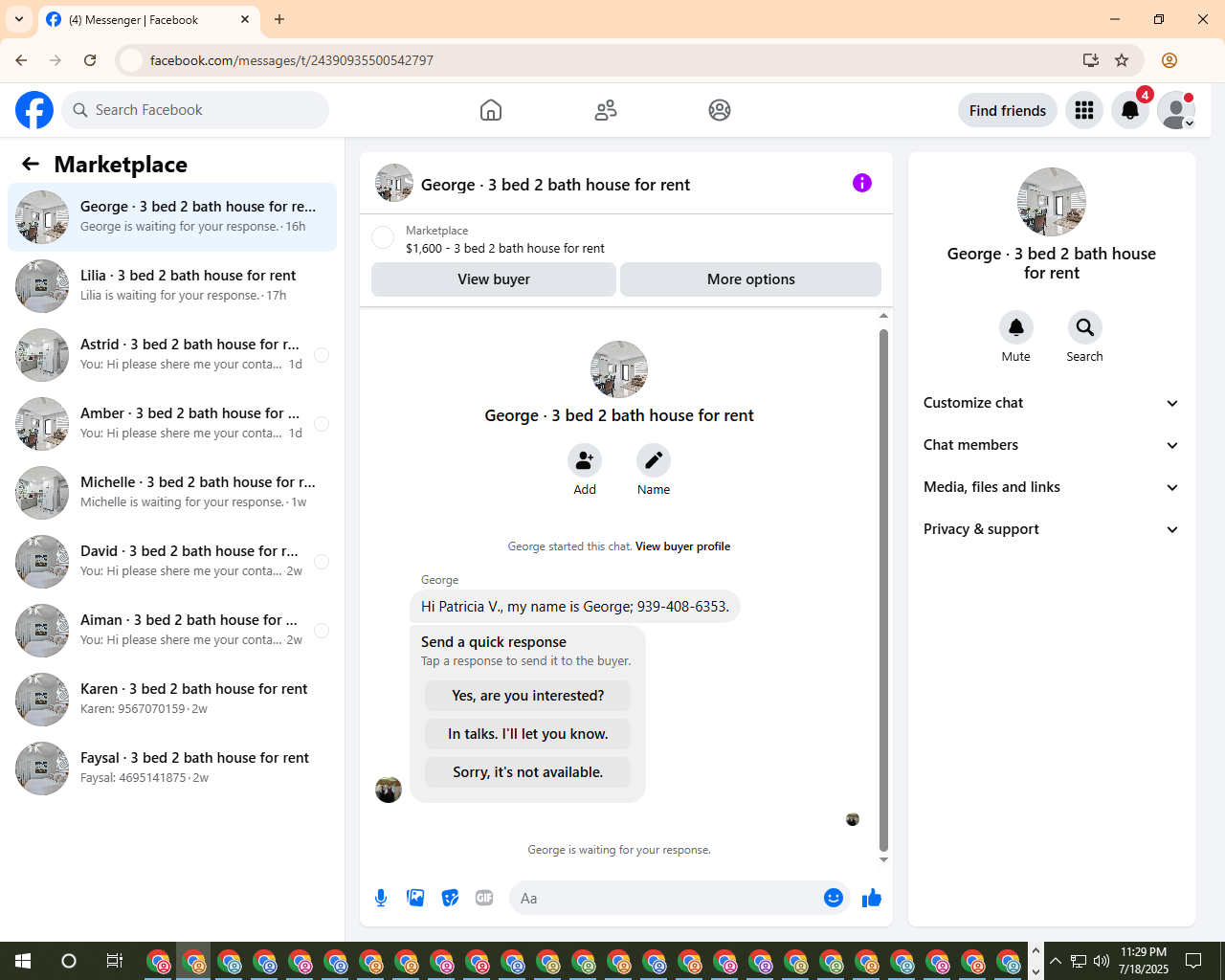Send a thumbs-up like
The height and width of the screenshot is (980, 1225).
click(872, 898)
